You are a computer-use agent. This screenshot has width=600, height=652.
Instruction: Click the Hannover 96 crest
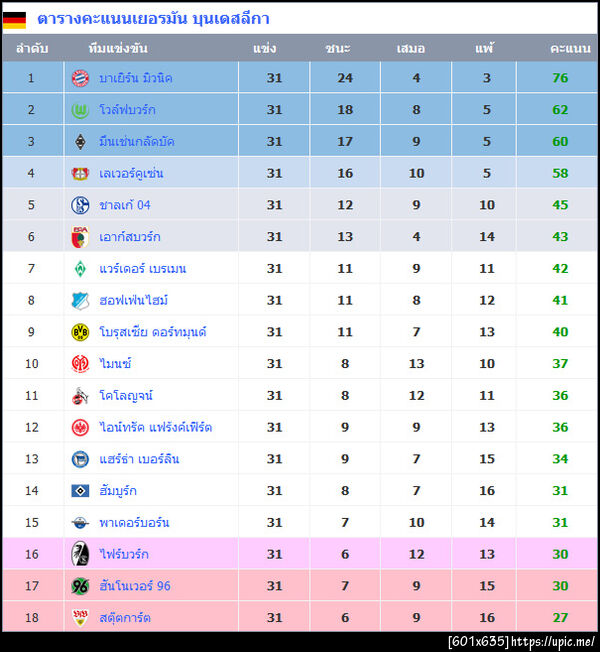(80, 586)
